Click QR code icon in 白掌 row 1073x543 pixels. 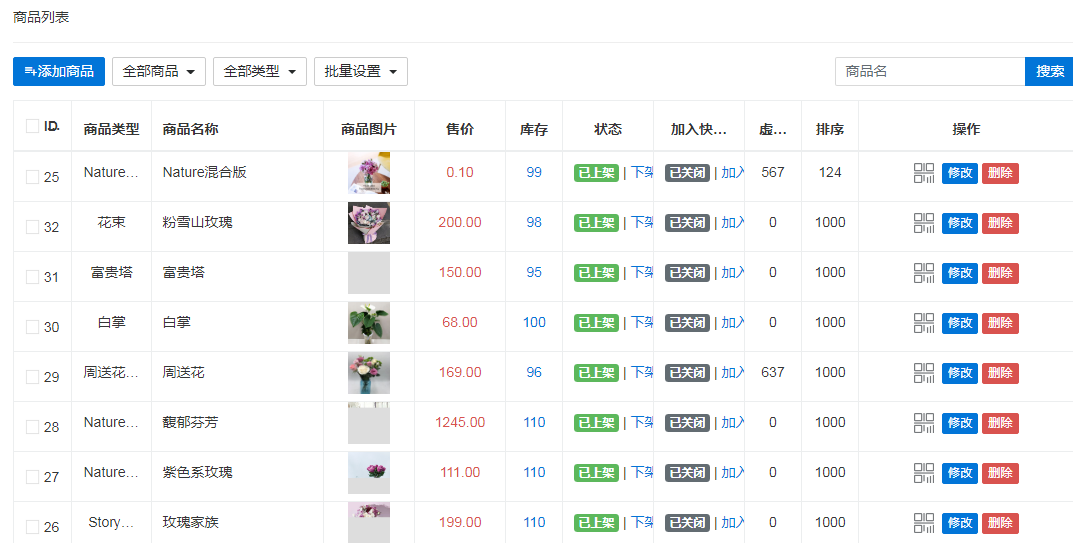(924, 323)
